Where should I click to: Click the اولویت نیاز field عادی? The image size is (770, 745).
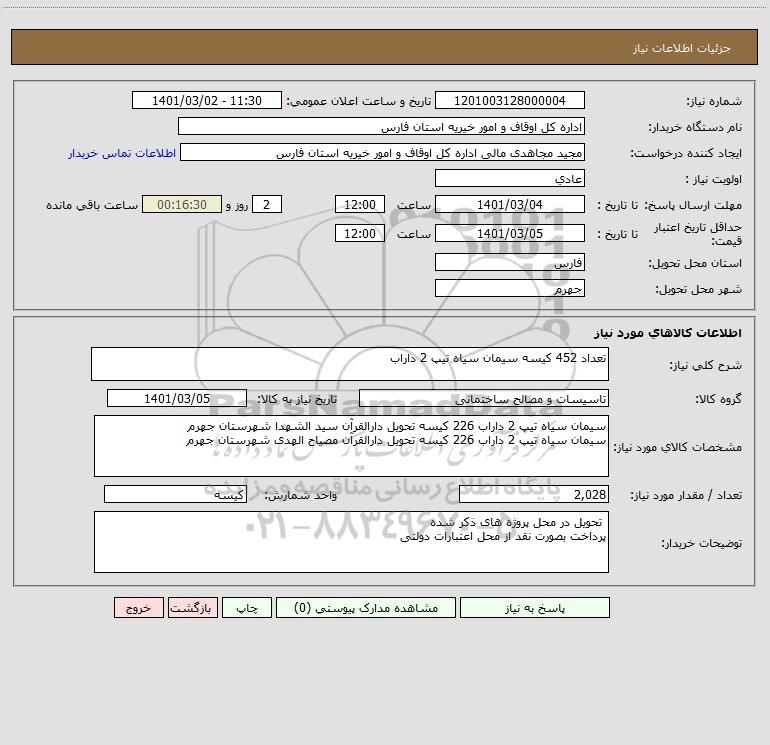(510, 178)
